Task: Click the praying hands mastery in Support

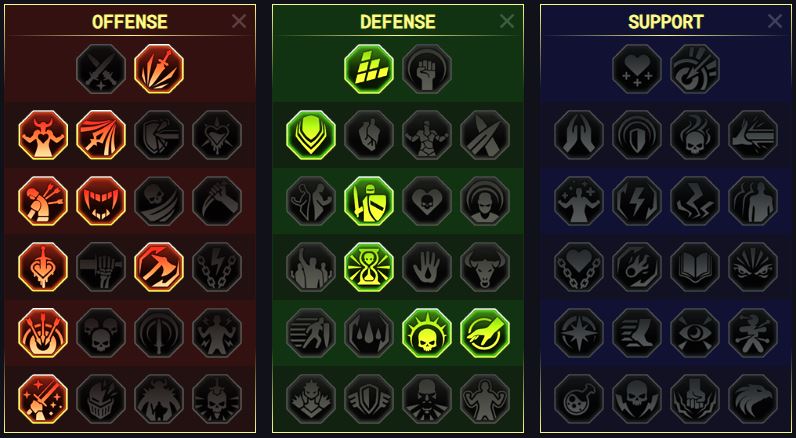Action: pyautogui.click(x=579, y=135)
